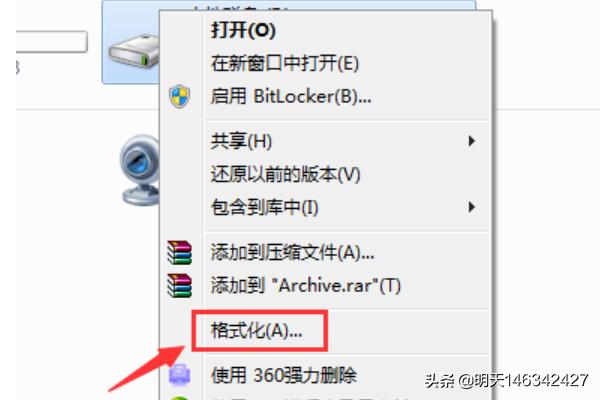Click 格式化(A)... to format drive
600x400 pixels.
(256, 331)
